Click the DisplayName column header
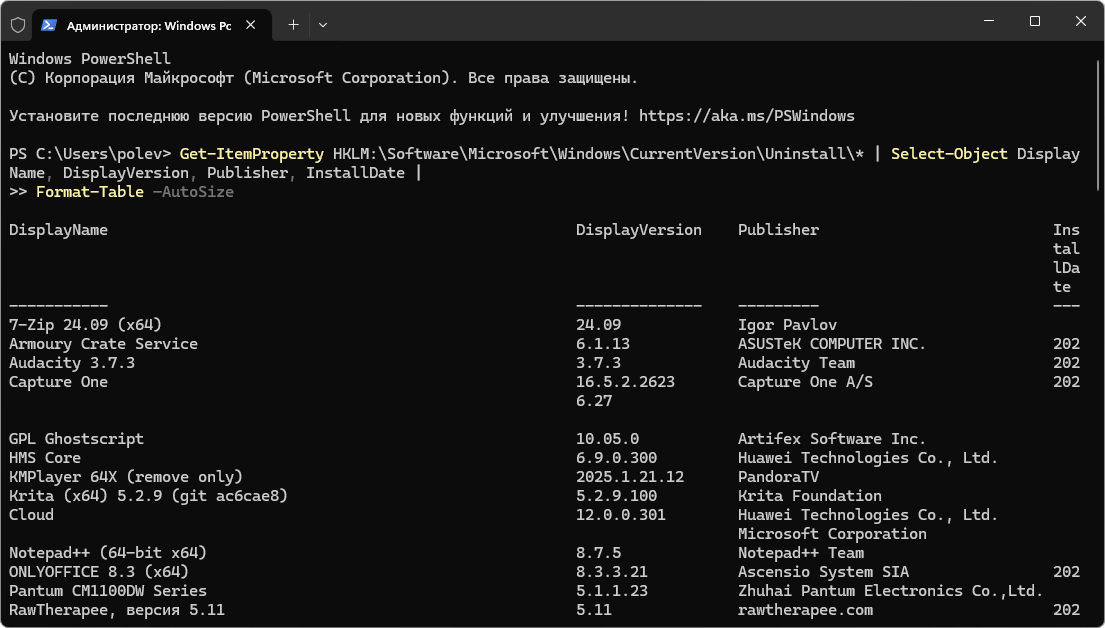Image resolution: width=1105 pixels, height=628 pixels. 58,230
